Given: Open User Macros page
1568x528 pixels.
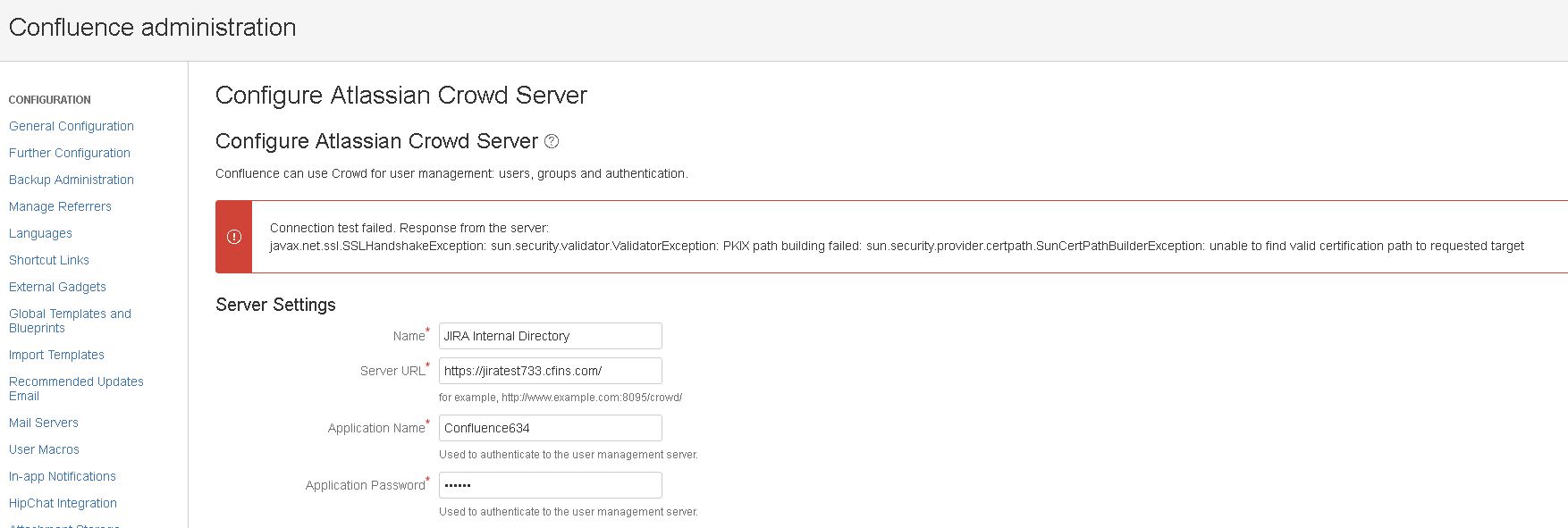Looking at the screenshot, I should pos(44,449).
